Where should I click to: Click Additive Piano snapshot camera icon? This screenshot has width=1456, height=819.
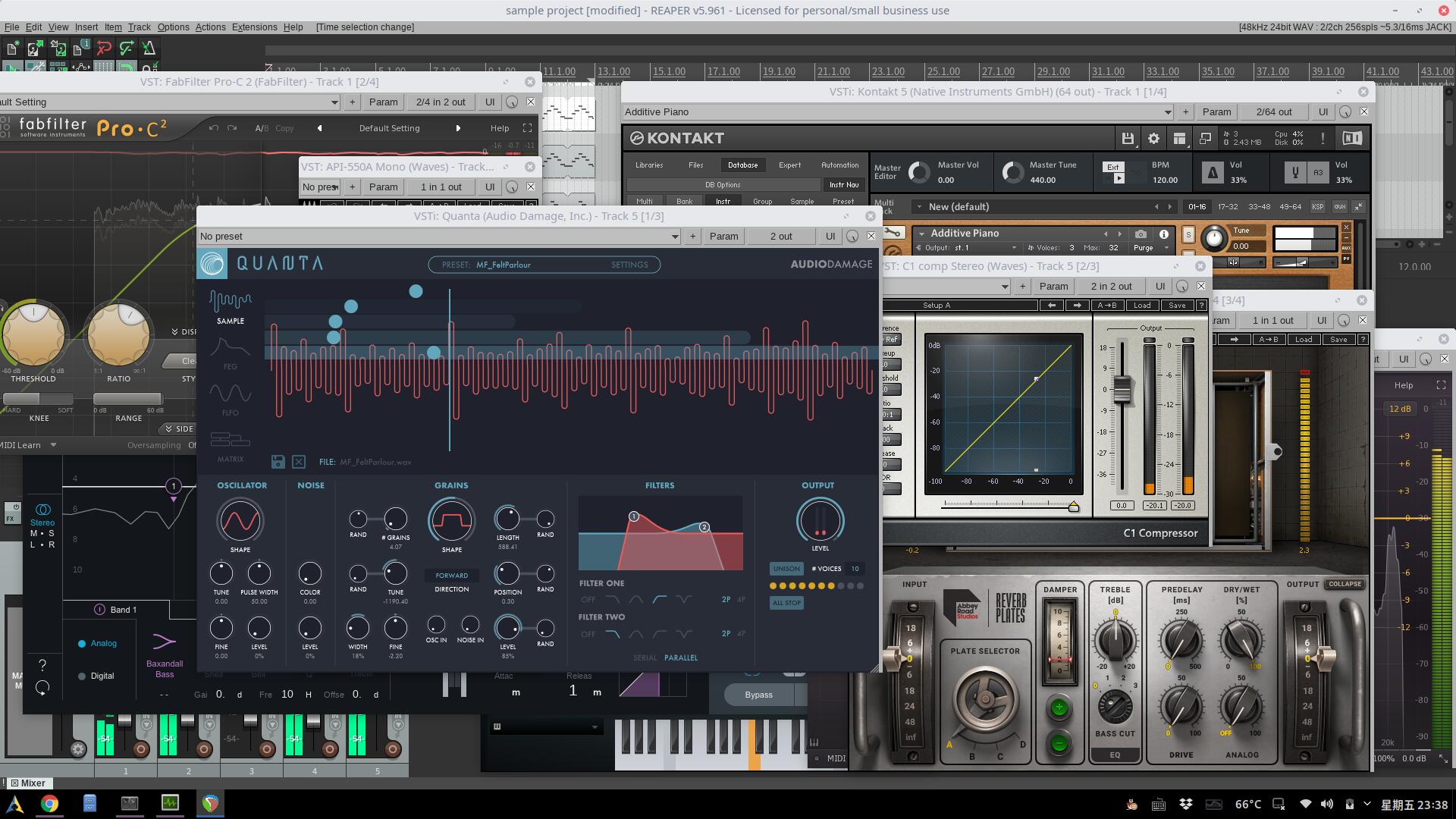[1141, 234]
